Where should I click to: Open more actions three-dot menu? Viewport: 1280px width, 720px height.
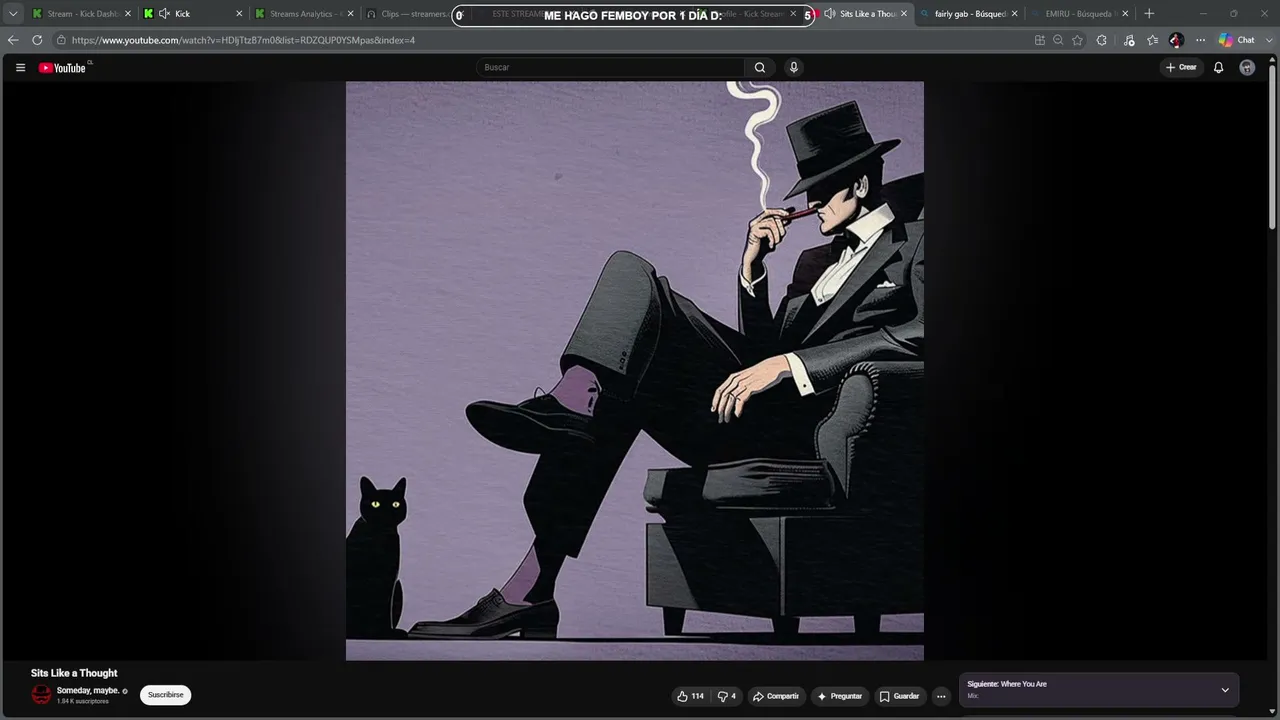coord(941,696)
